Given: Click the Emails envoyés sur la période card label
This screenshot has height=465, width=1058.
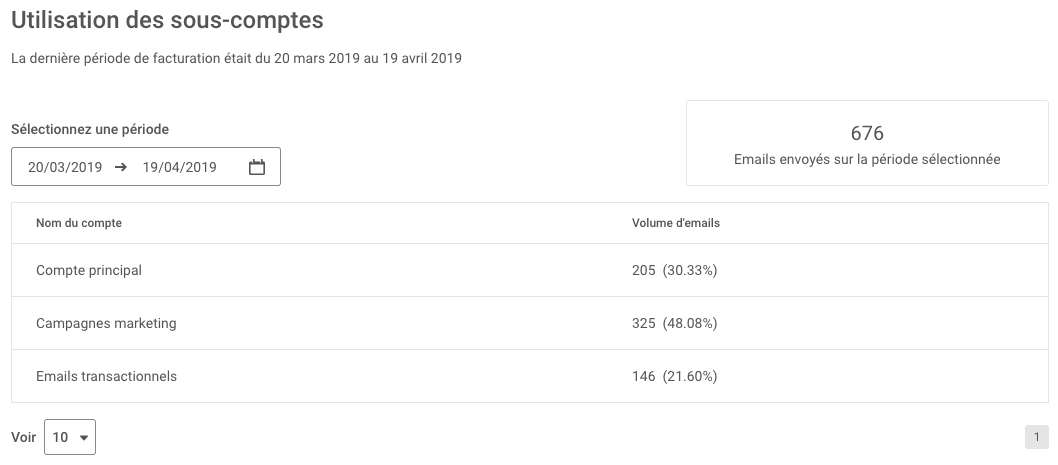Looking at the screenshot, I should [867, 159].
